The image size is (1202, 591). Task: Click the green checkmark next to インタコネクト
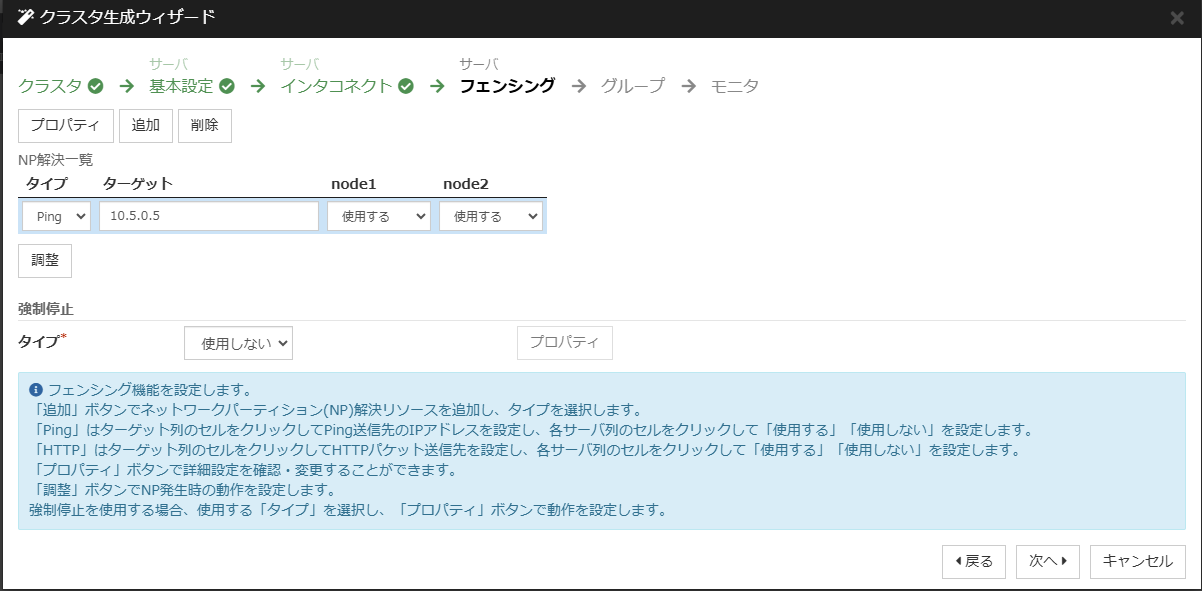(406, 86)
